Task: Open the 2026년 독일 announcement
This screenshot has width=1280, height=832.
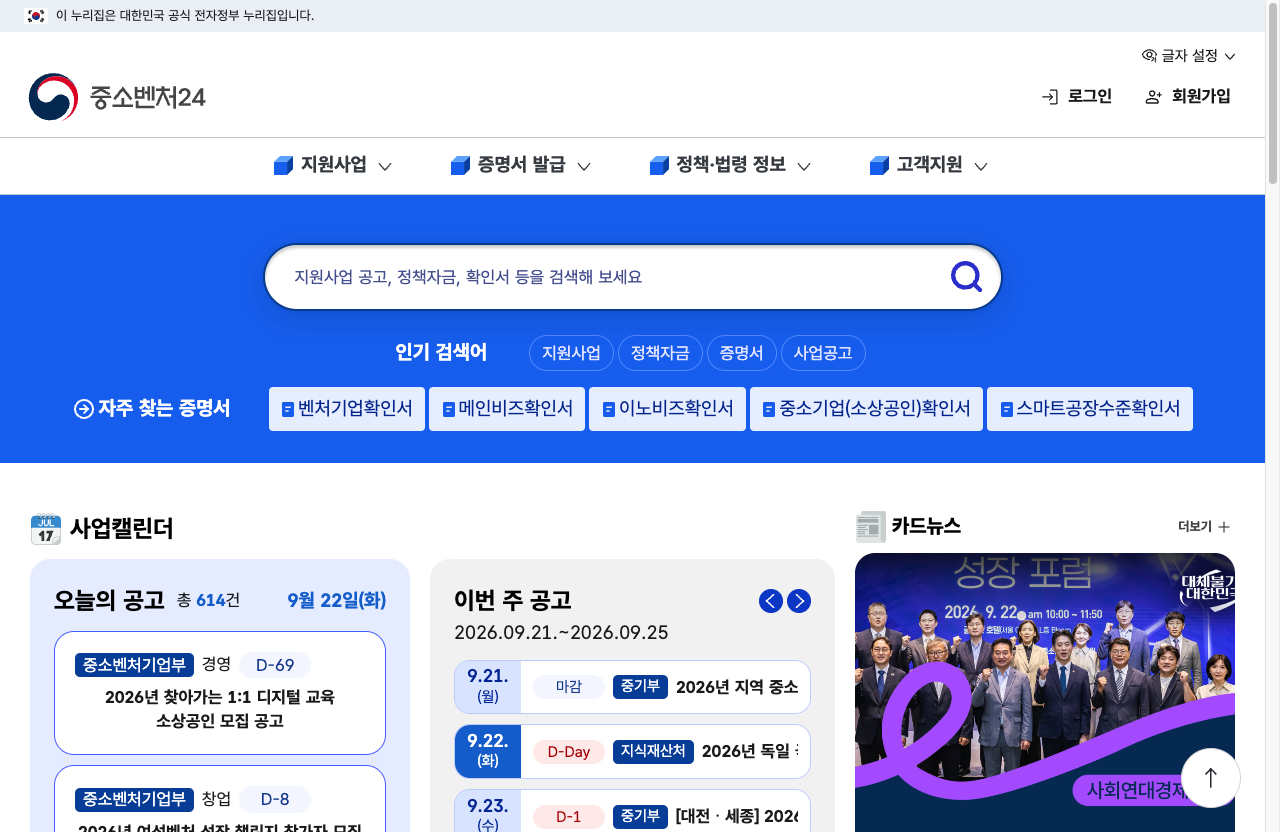Action: [750, 751]
